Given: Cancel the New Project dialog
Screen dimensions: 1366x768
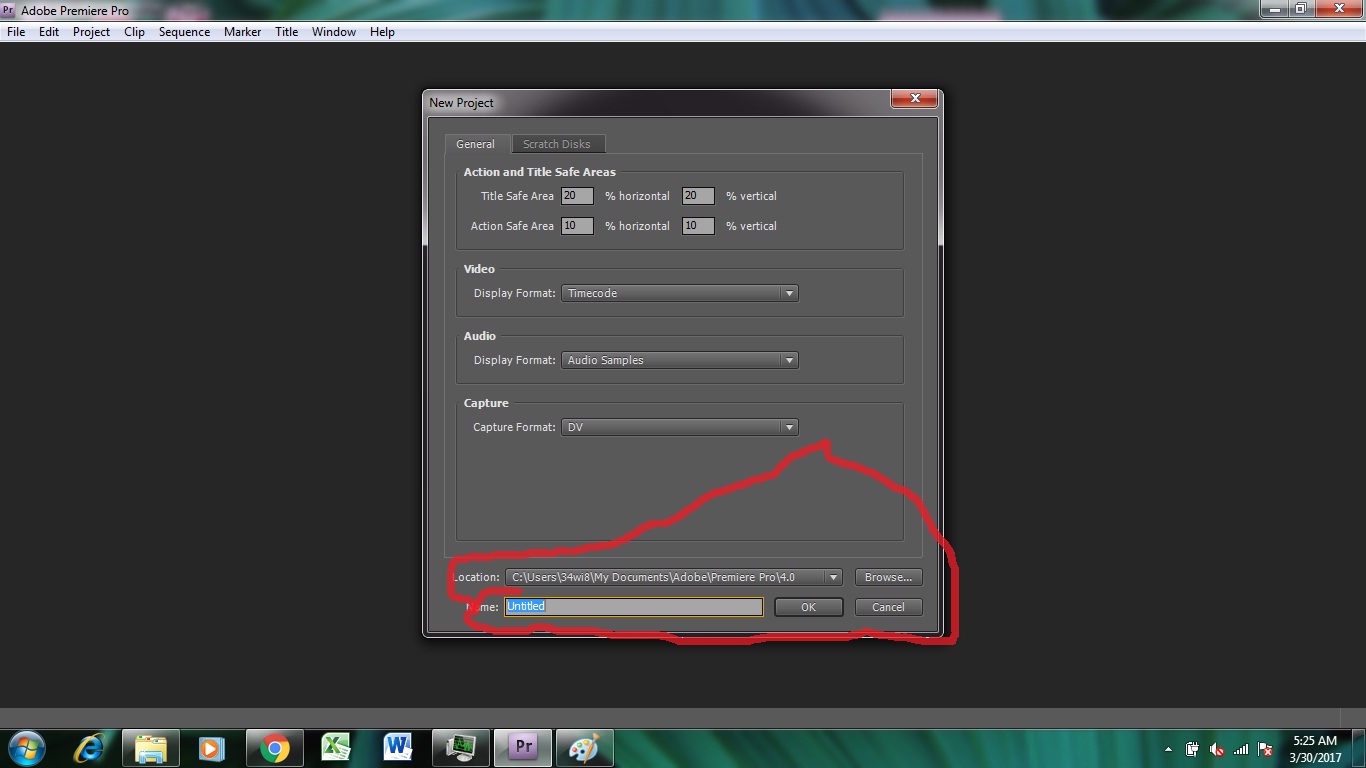Looking at the screenshot, I should (888, 607).
